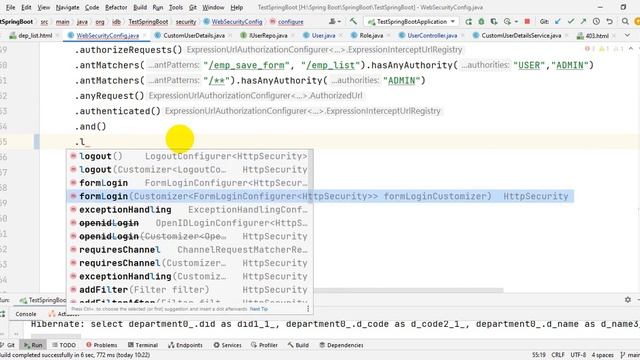This screenshot has height=360, width=640.
Task: Click the 4 spaces indent setting
Action: 602,355
